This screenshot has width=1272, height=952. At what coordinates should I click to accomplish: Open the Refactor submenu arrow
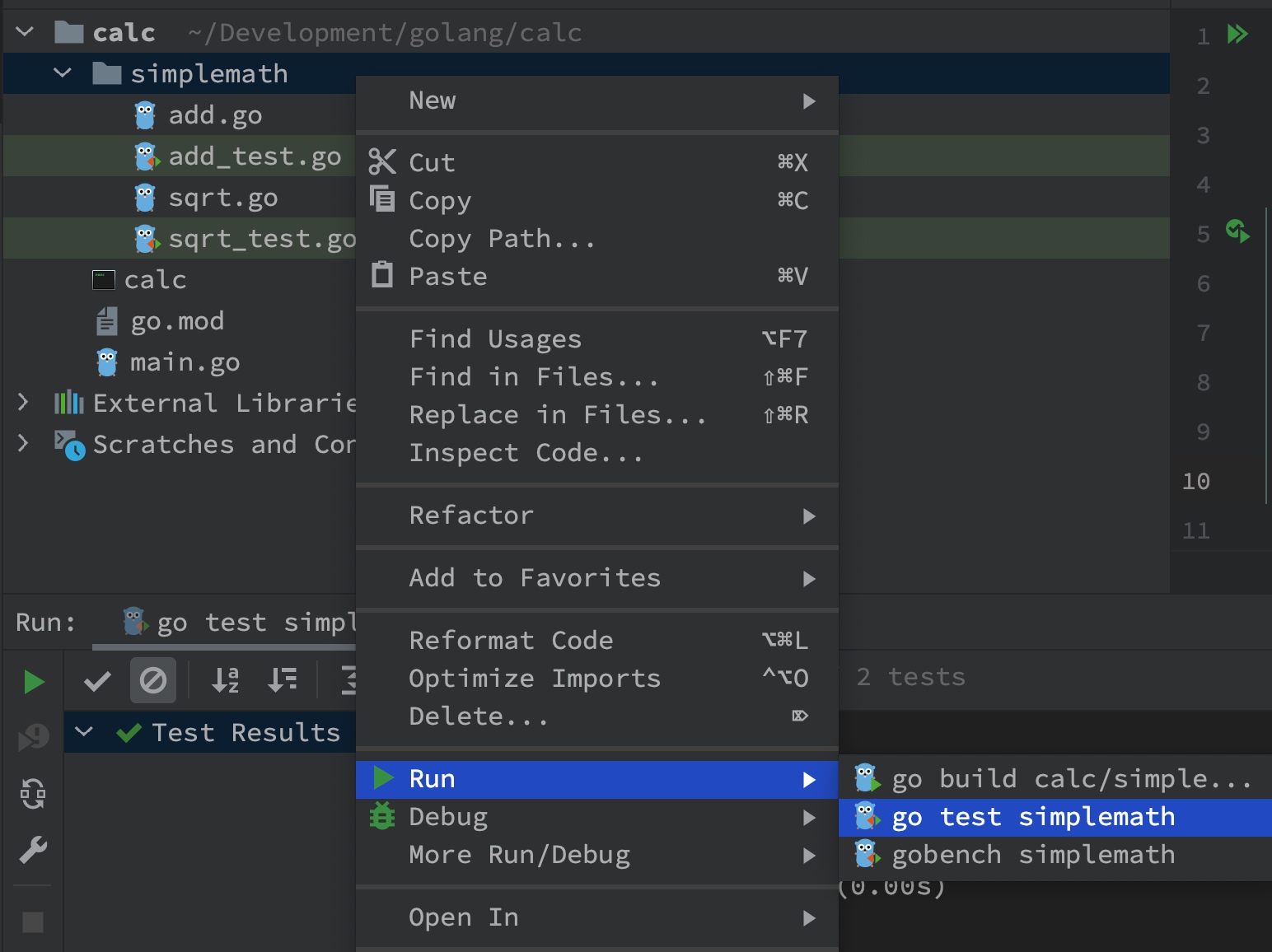pos(809,516)
